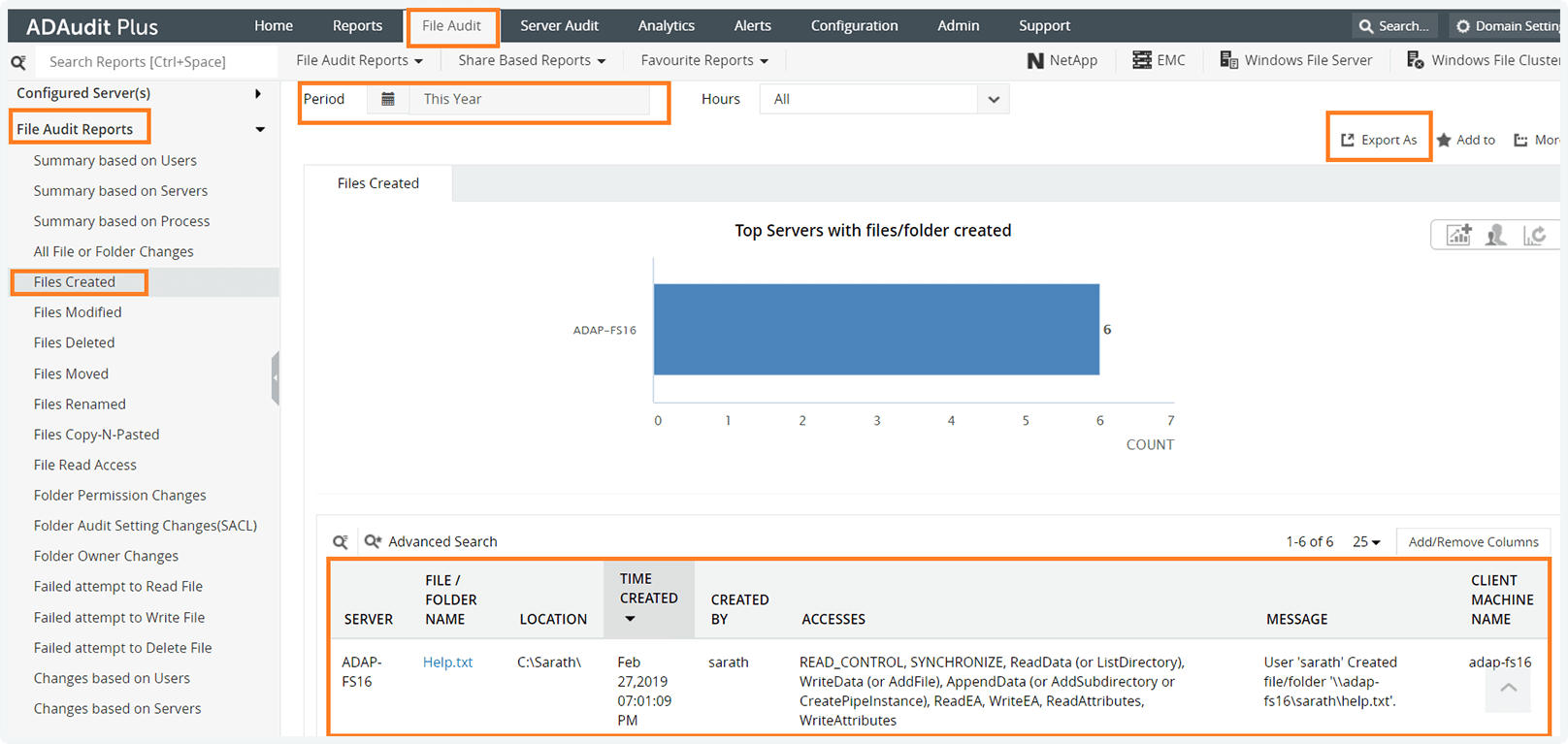The height and width of the screenshot is (744, 1568).
Task: Click the star Add to favourites icon
Action: [x=1444, y=140]
